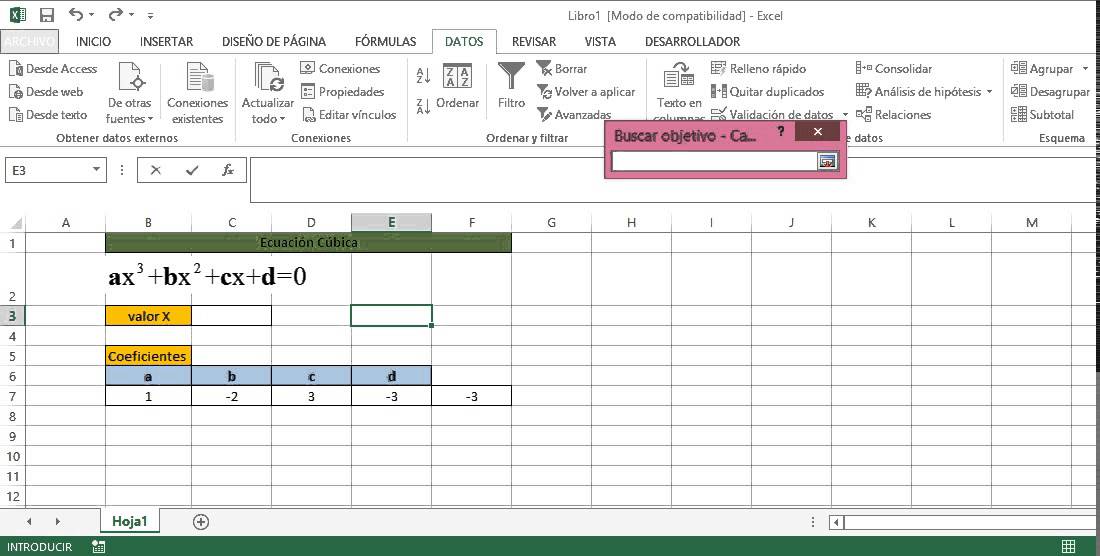Click Quitar duplicados
The width and height of the screenshot is (1100, 556).
coord(767,92)
